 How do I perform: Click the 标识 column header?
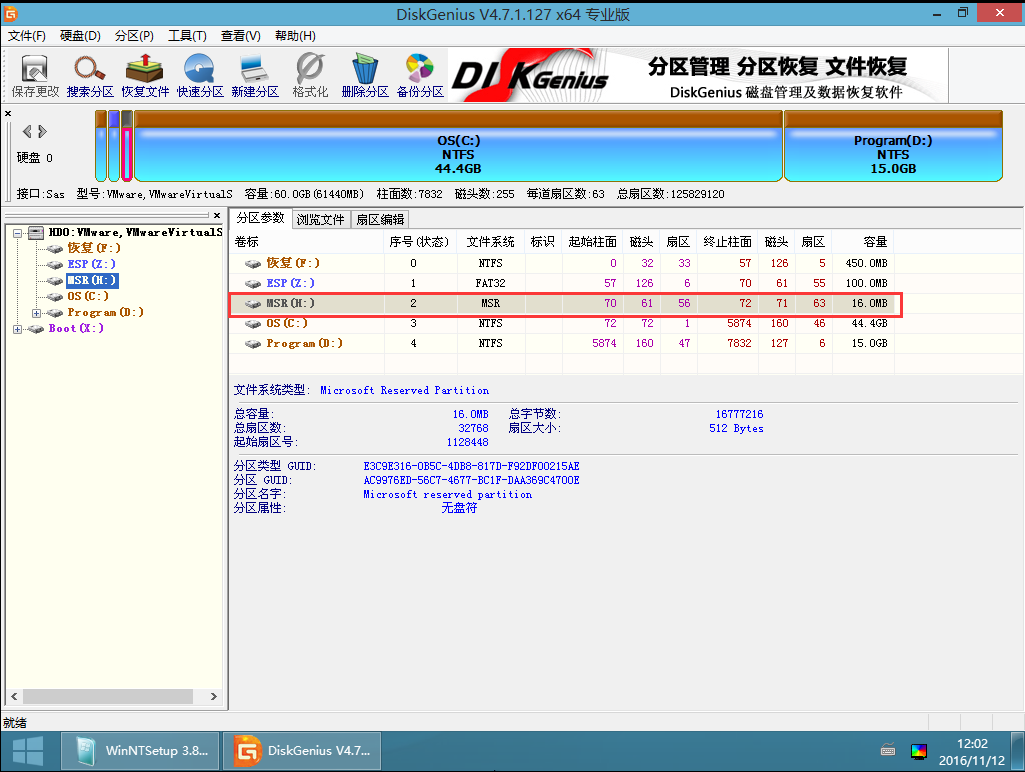(543, 242)
